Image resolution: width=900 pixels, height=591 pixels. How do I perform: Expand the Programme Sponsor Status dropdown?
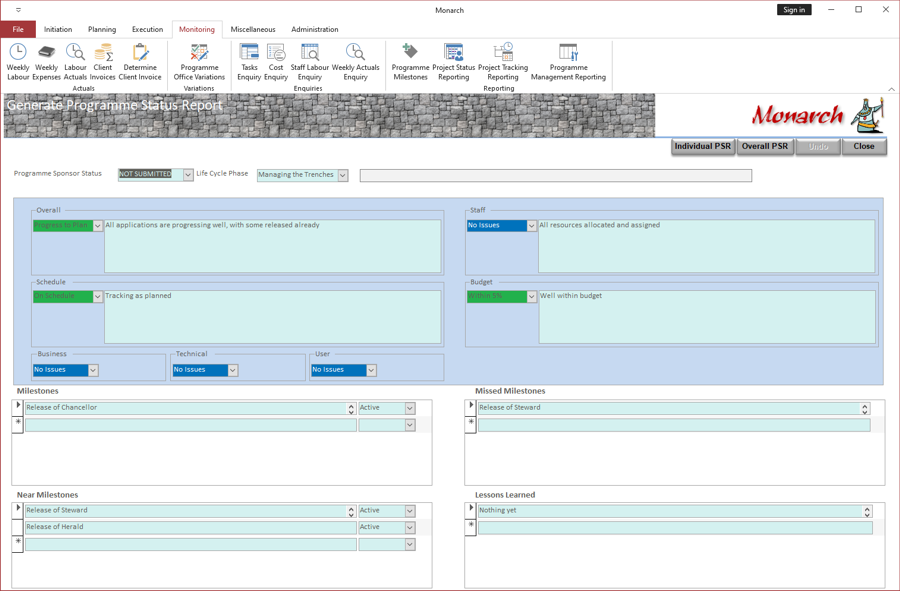(x=188, y=174)
